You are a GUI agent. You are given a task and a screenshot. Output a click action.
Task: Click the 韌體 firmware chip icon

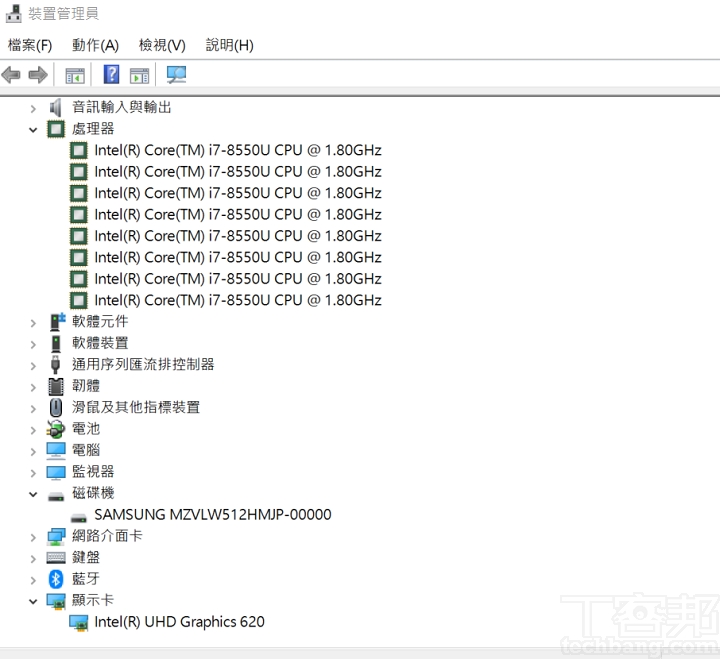pos(56,386)
